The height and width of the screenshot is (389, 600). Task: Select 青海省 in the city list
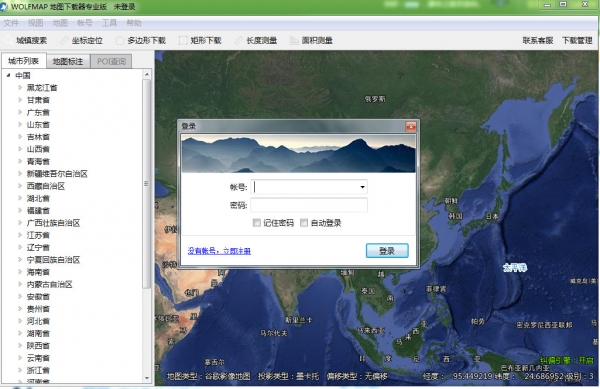click(x=38, y=161)
